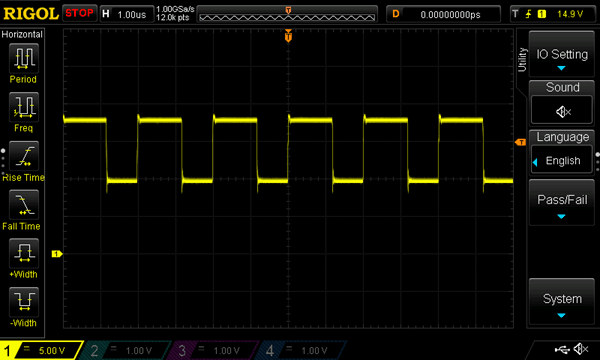Click the sample rate 1.00GSa/s text
Viewport: 600px width, 360px height.
[175, 9]
